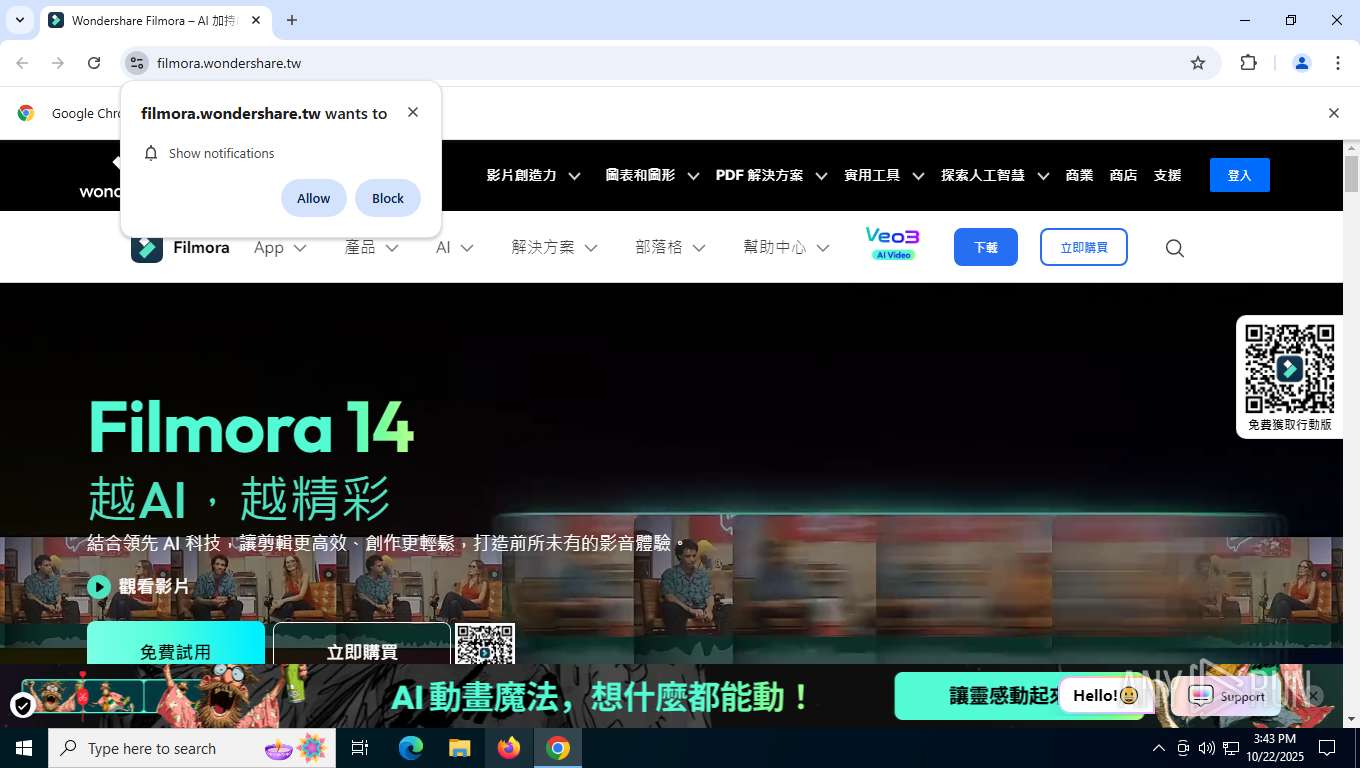Click the page scrollbar thumb
The height and width of the screenshot is (768, 1360).
[1351, 173]
